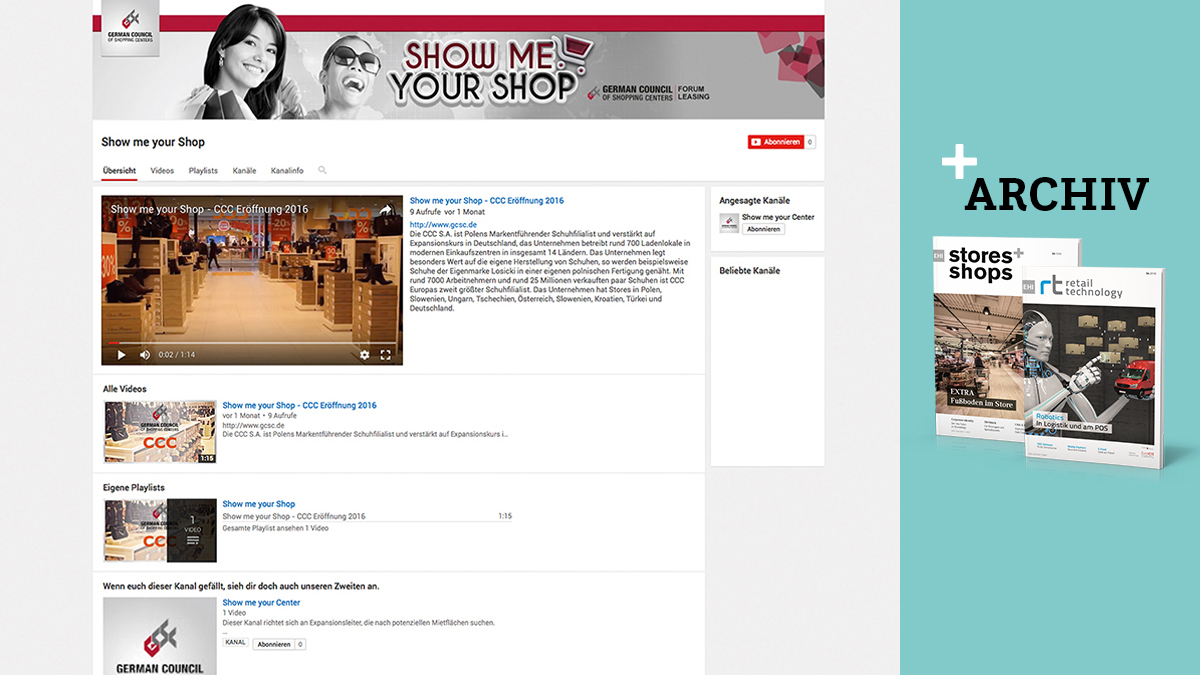Image resolution: width=1200 pixels, height=675 pixels.
Task: Switch to the Kanäle tab
Action: tap(244, 170)
